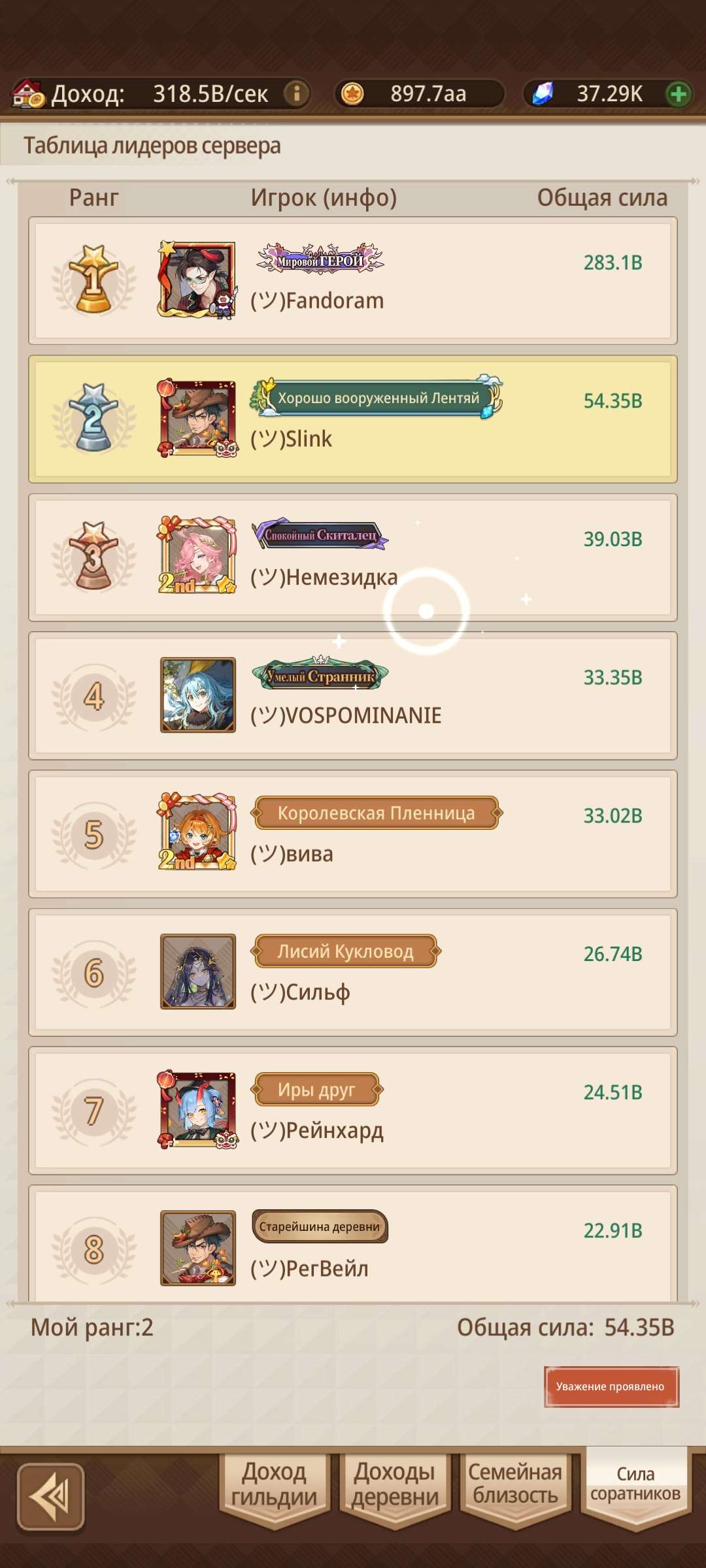
Task: Tap the blue gem currency icon
Action: pyautogui.click(x=542, y=93)
